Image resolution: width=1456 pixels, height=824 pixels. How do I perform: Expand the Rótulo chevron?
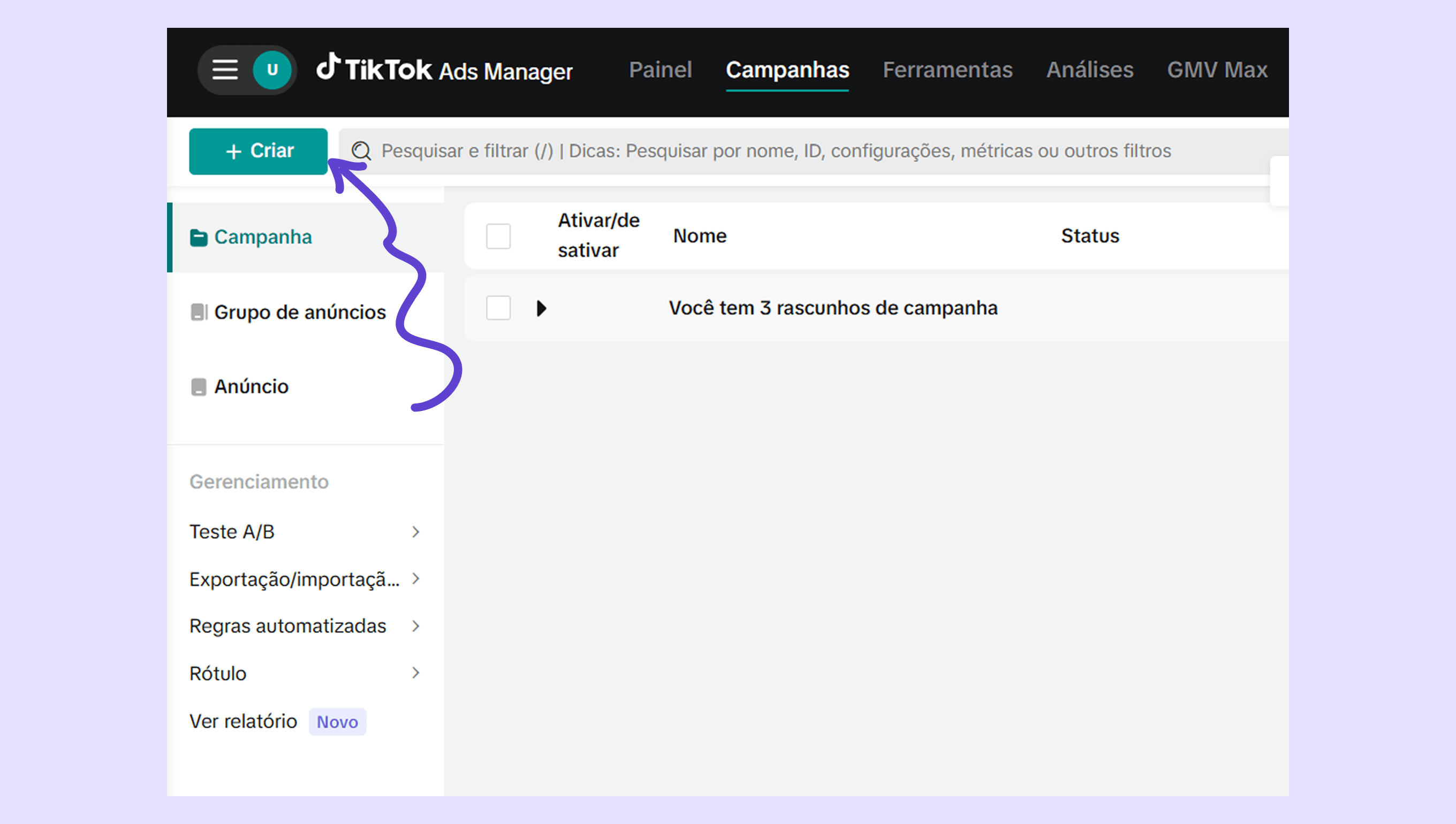click(416, 673)
